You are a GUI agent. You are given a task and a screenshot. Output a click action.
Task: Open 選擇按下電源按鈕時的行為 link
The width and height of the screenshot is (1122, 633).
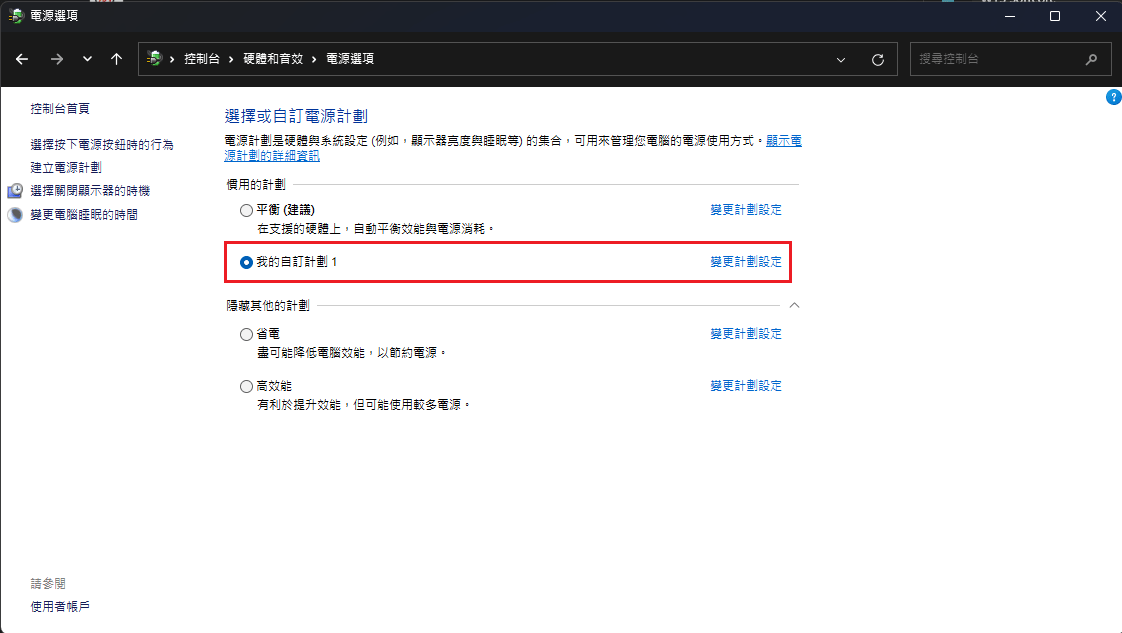tap(102, 145)
